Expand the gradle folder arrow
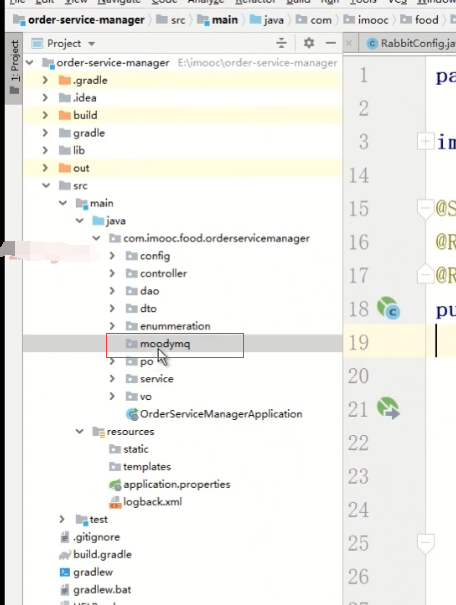This screenshot has width=456, height=605. [45, 132]
